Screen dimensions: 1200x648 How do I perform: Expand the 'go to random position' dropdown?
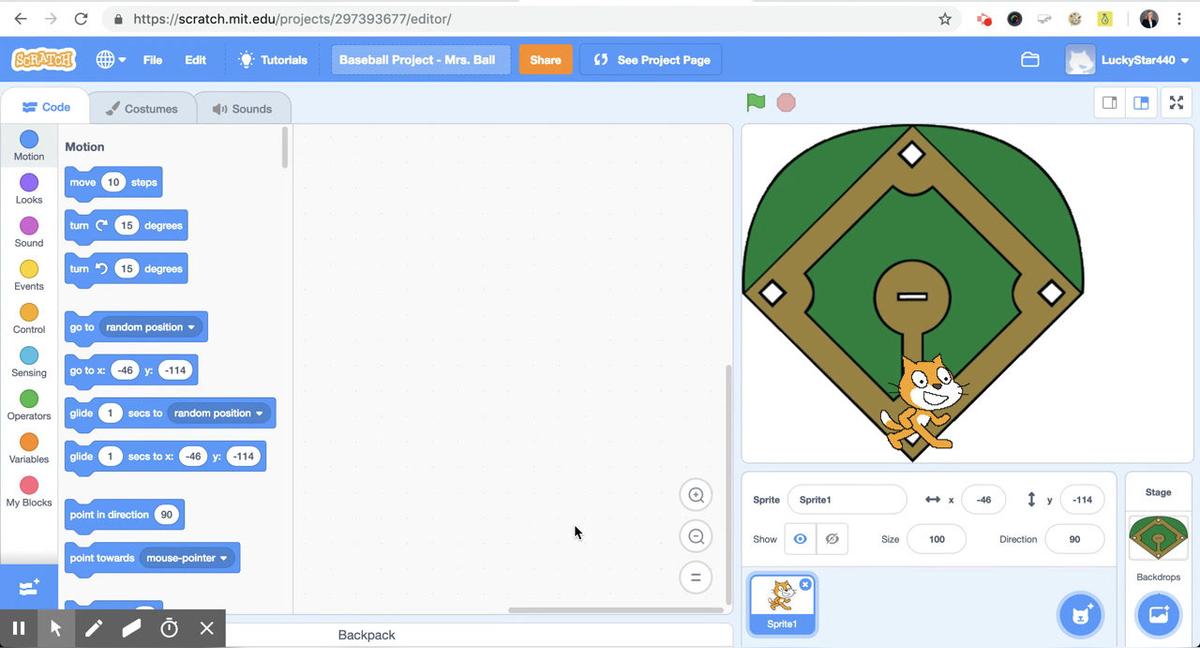tap(191, 327)
